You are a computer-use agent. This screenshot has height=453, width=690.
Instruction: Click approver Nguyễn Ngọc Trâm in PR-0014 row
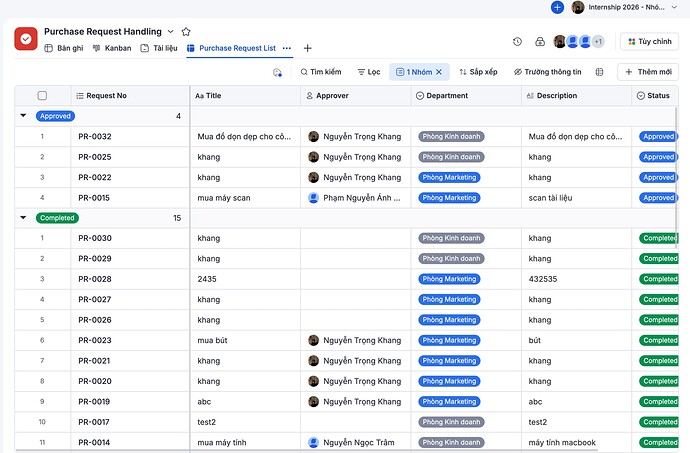click(351, 442)
